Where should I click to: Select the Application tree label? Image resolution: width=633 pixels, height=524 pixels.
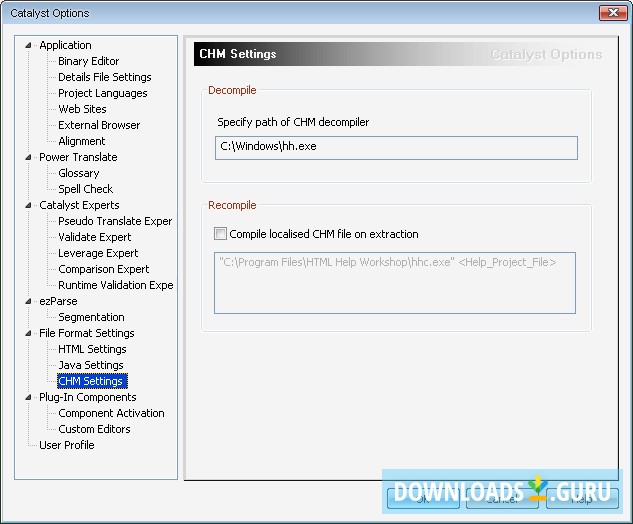[x=65, y=45]
